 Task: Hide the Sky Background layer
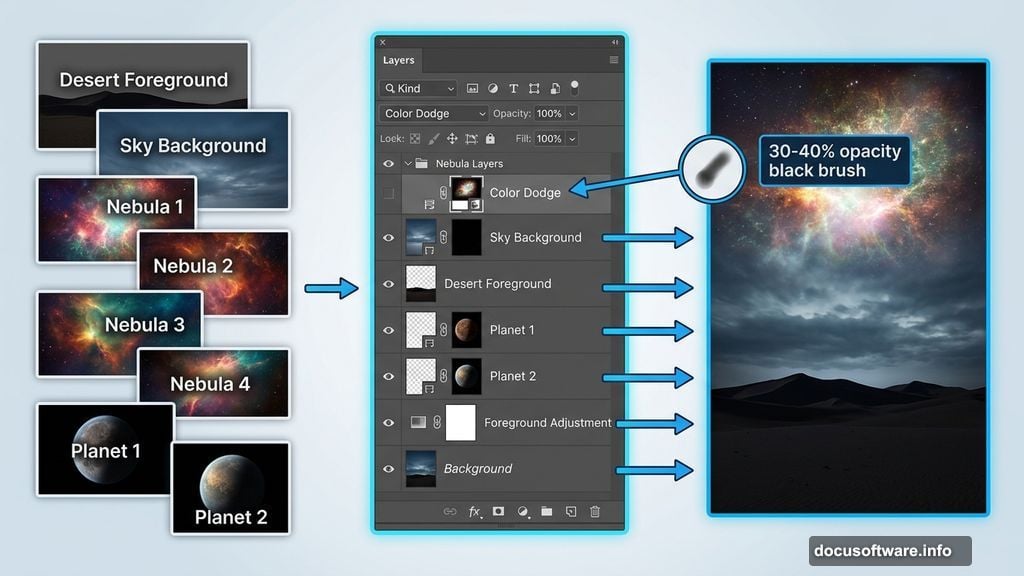pyautogui.click(x=388, y=237)
